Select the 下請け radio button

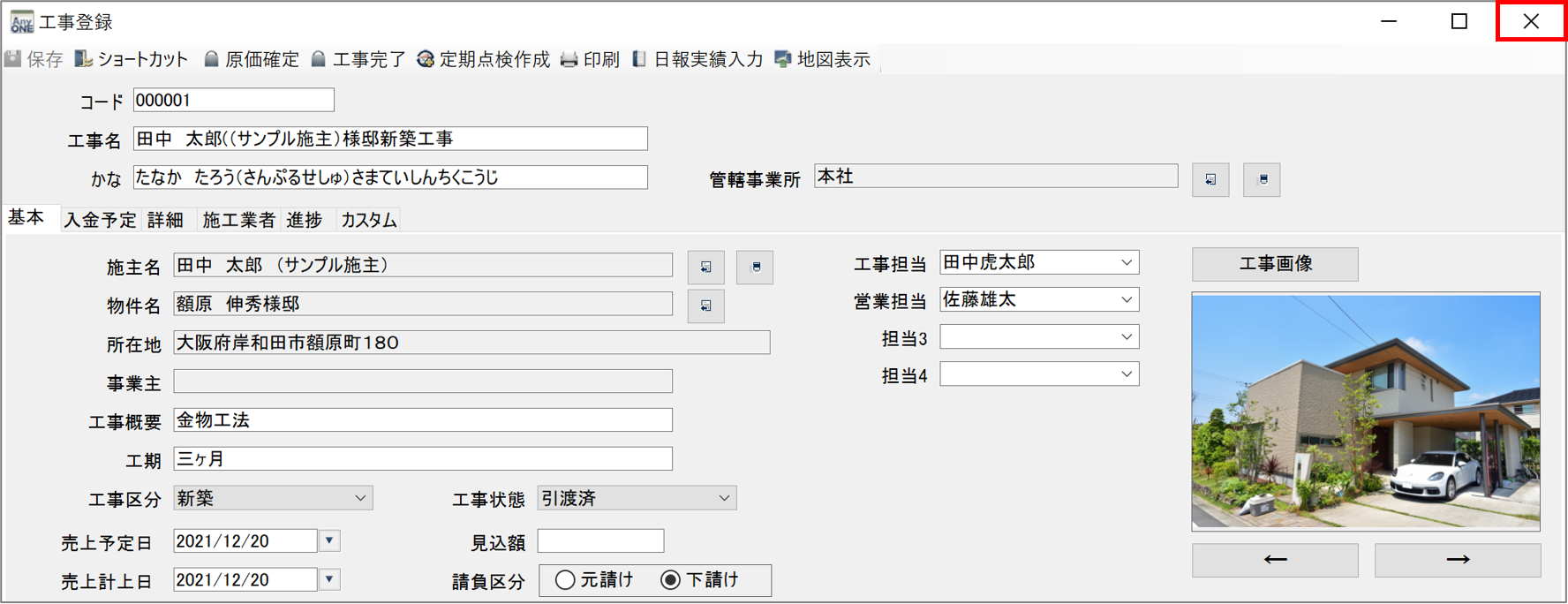click(671, 580)
